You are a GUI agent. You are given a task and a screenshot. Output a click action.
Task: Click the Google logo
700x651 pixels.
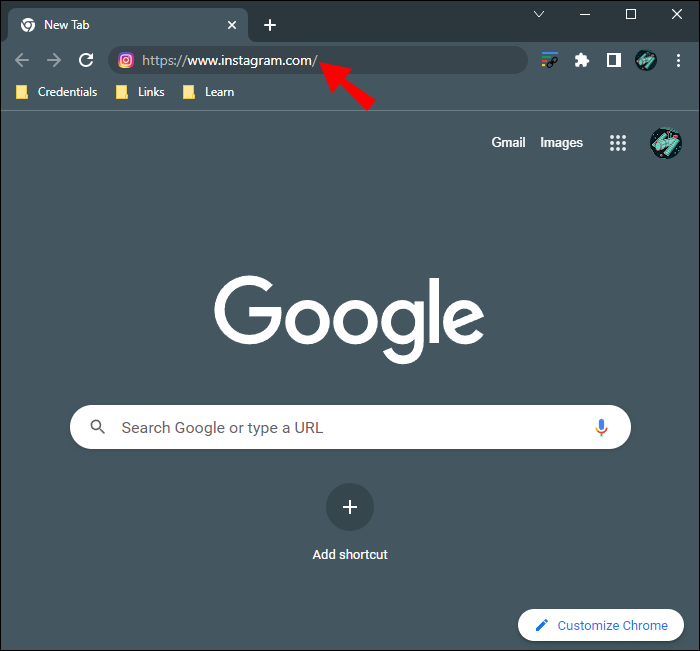point(349,319)
